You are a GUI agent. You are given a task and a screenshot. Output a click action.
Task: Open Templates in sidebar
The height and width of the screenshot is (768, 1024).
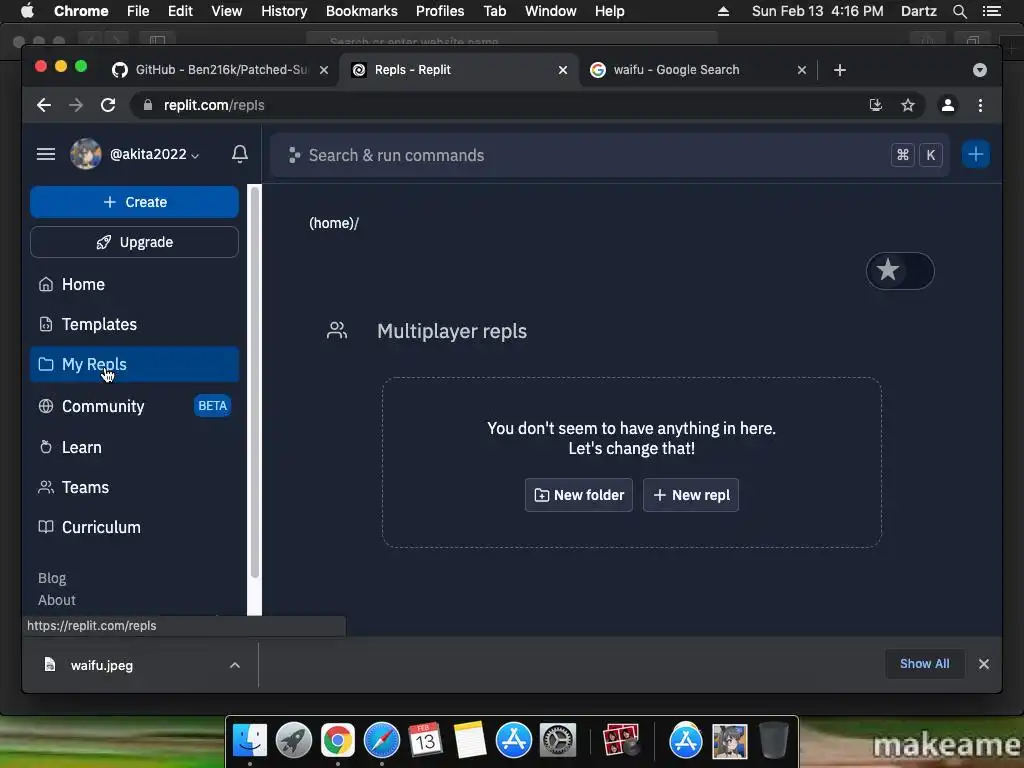pos(135,325)
